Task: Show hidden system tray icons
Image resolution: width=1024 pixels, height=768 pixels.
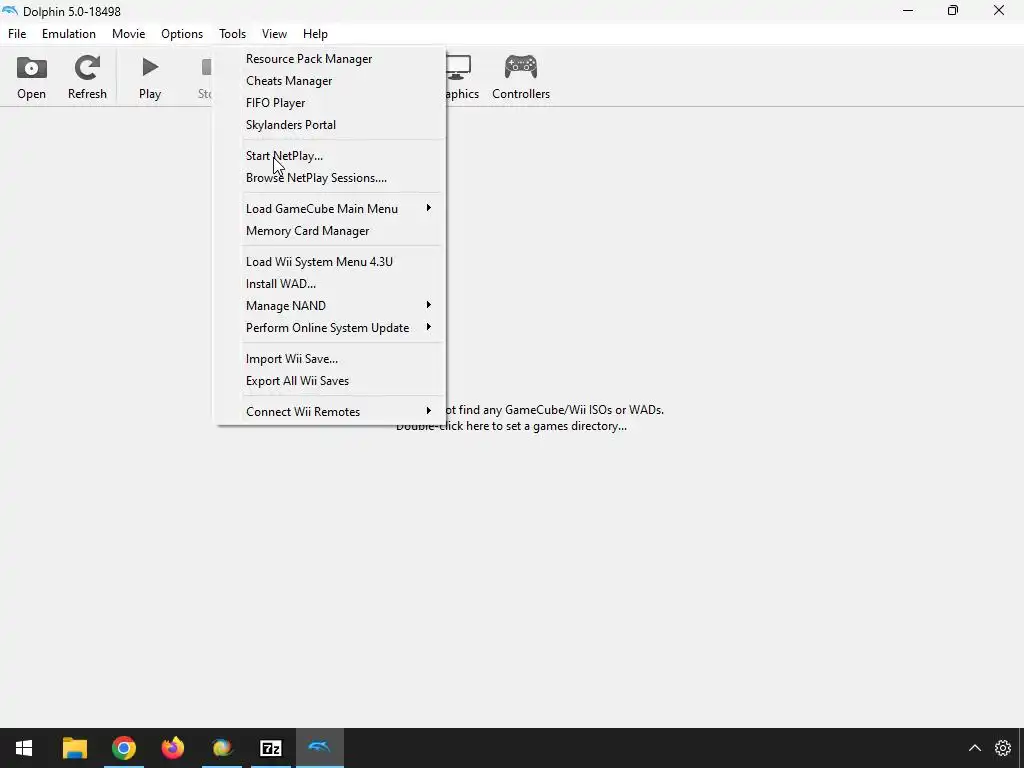Action: tap(974, 748)
